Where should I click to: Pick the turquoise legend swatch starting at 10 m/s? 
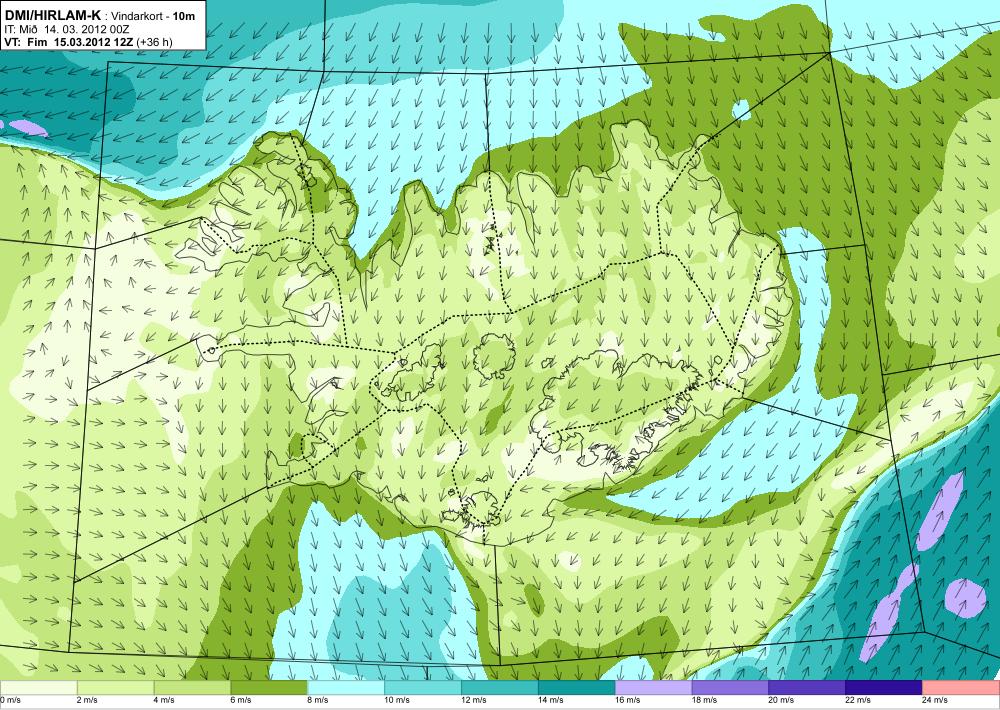pos(422,688)
